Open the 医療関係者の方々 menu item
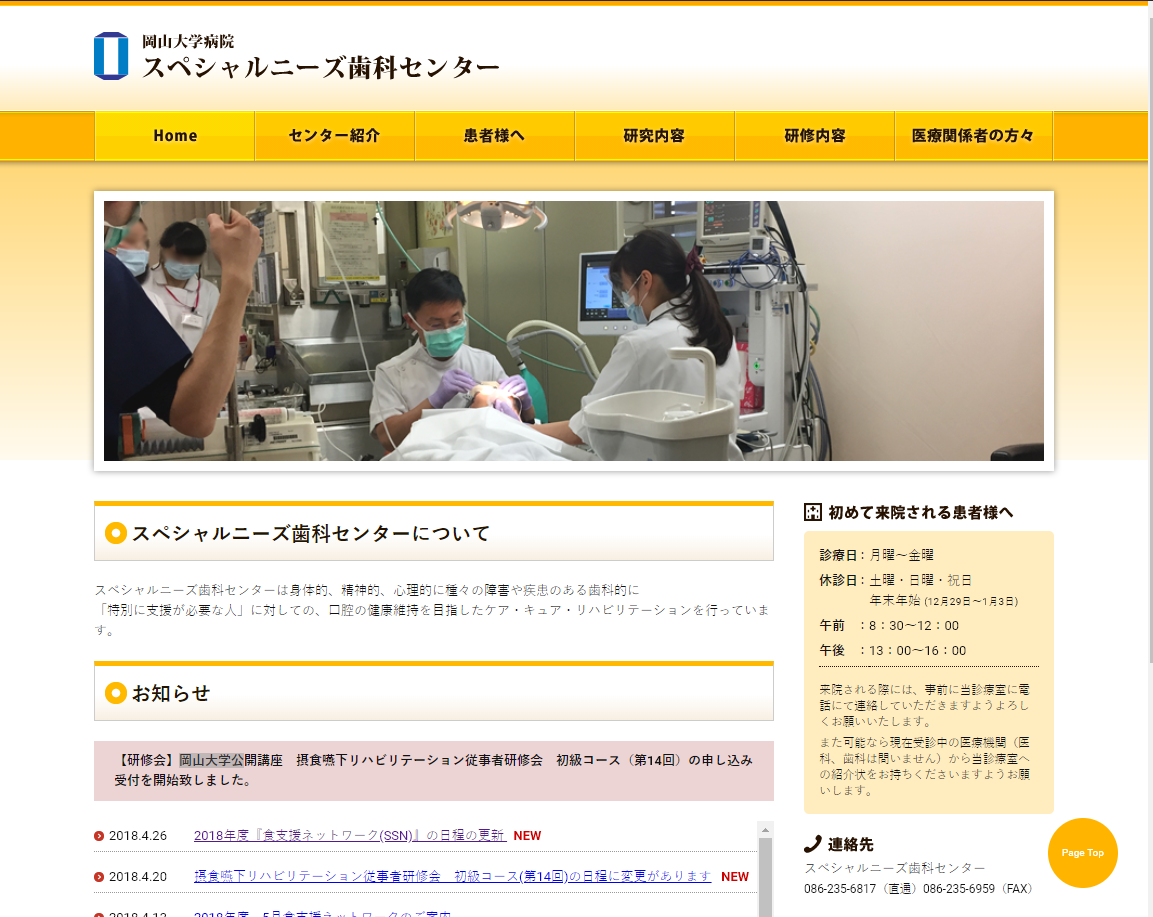1153x917 pixels. tap(974, 135)
